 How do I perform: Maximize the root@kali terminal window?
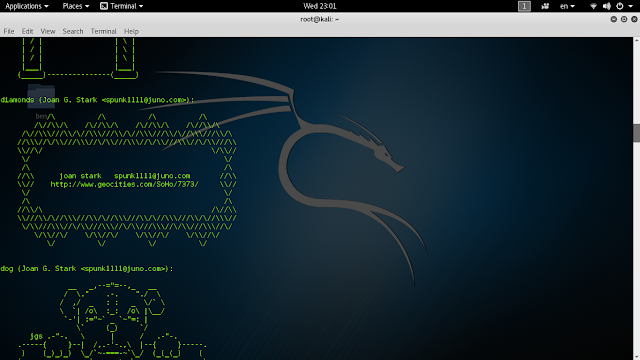pyautogui.click(x=624, y=19)
